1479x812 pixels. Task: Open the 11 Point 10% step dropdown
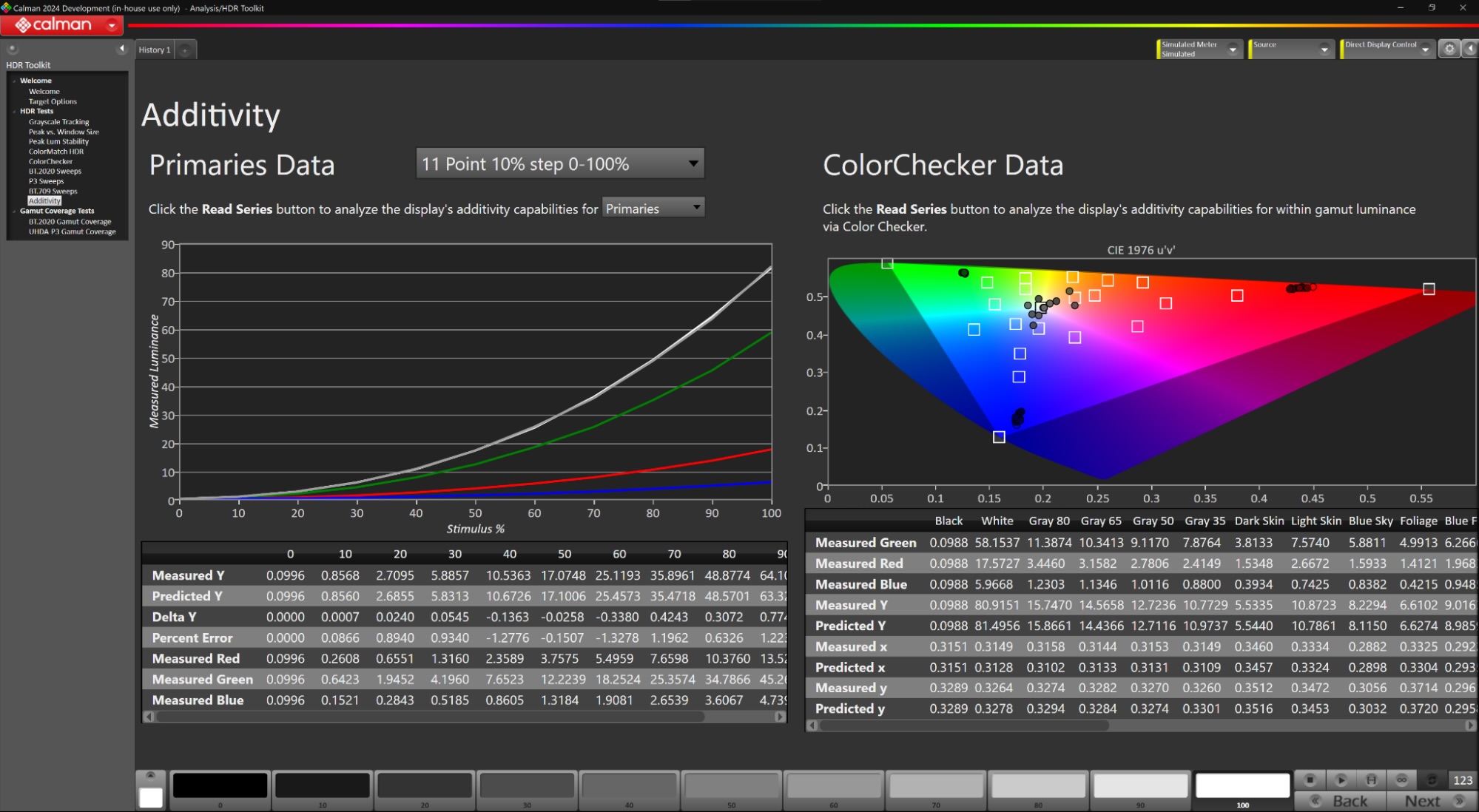tap(560, 163)
